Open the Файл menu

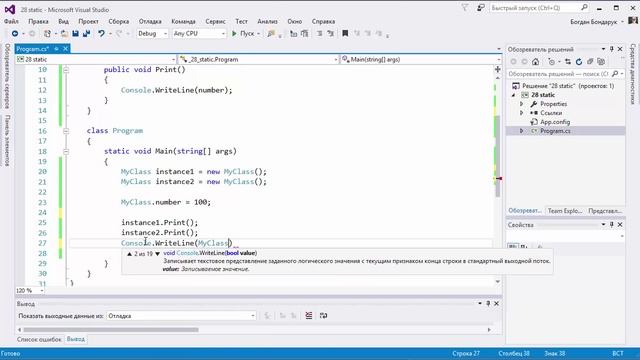pos(11,21)
